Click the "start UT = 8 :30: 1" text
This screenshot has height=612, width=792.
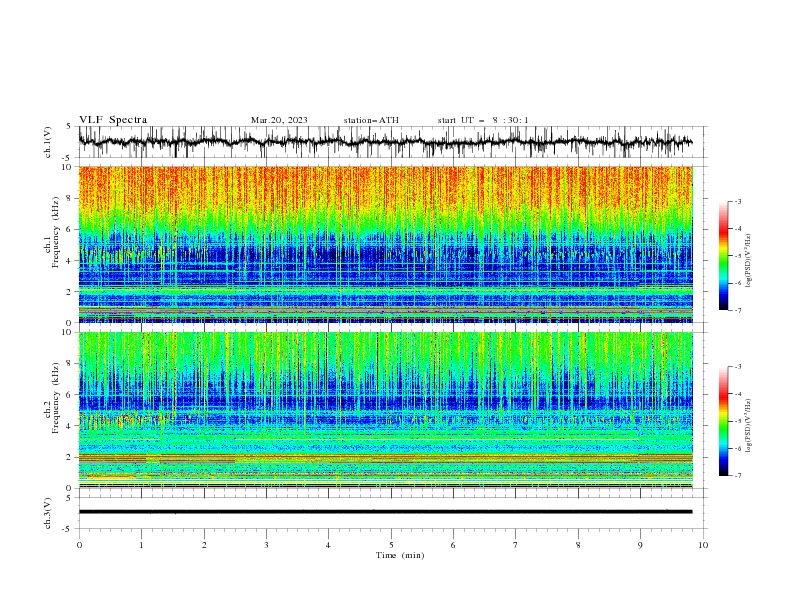click(x=483, y=120)
